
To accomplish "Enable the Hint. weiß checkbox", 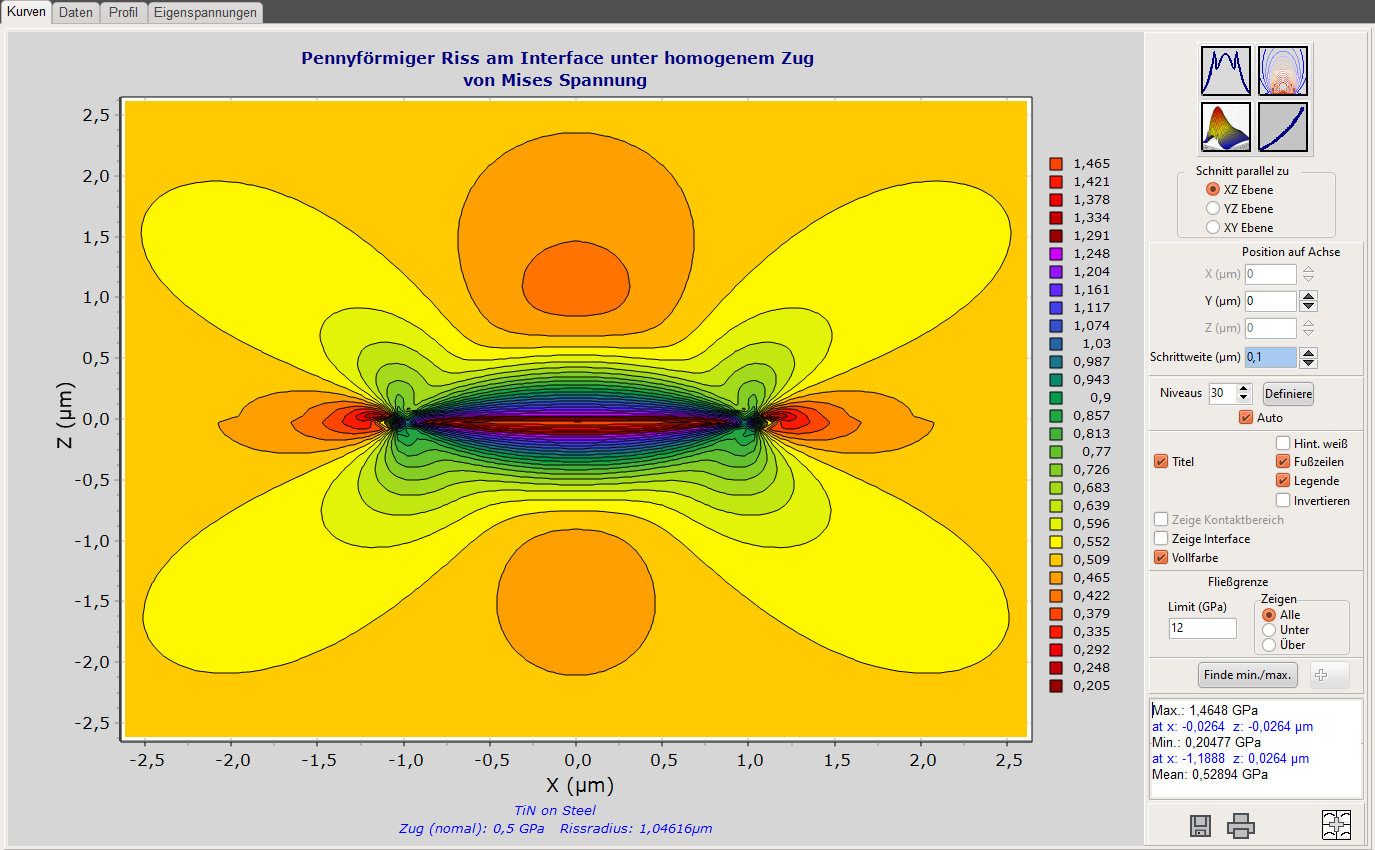I will point(1283,443).
